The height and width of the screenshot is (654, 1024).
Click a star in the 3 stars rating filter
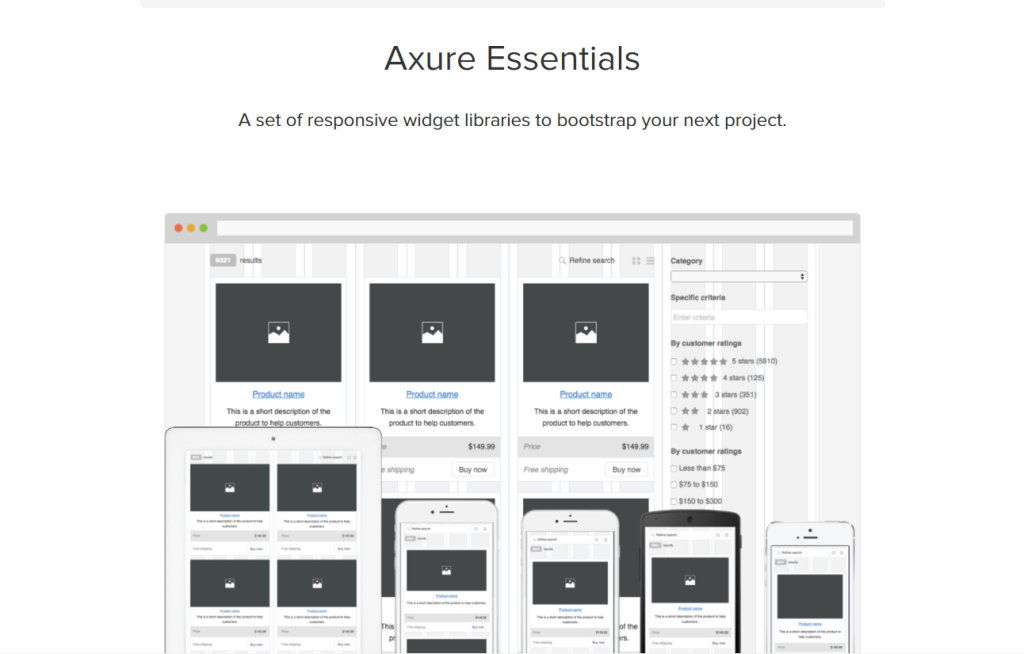tap(694, 395)
